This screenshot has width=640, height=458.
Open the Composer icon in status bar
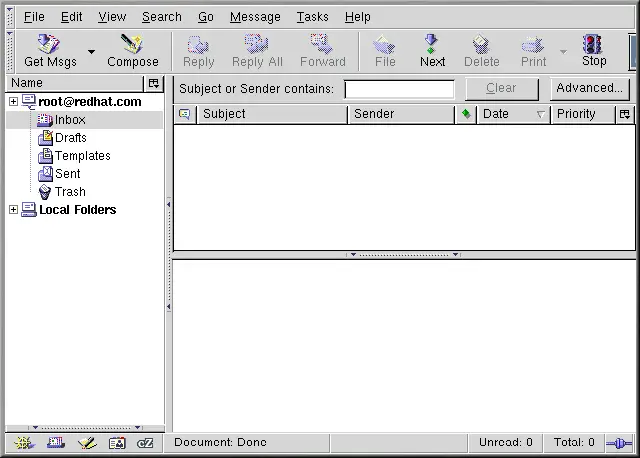click(87, 443)
